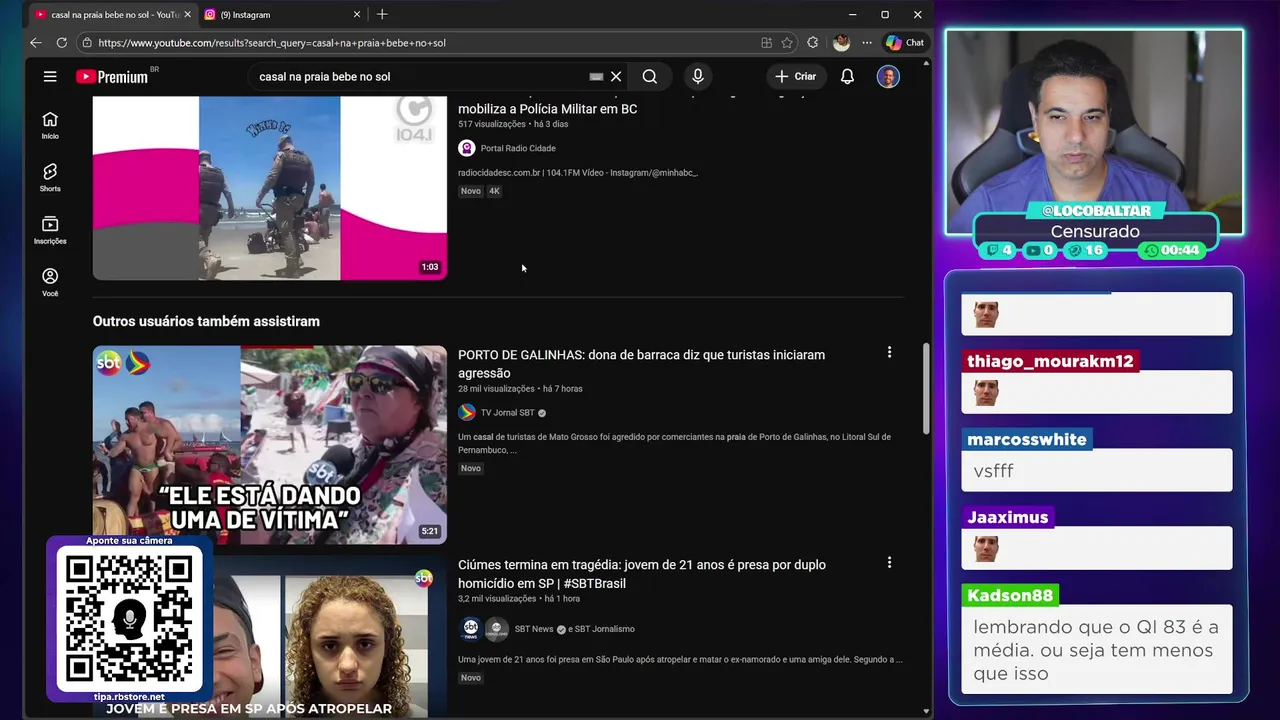Image resolution: width=1280 pixels, height=720 pixels.
Task: Click the QR code overlay
Action: [x=129, y=618]
